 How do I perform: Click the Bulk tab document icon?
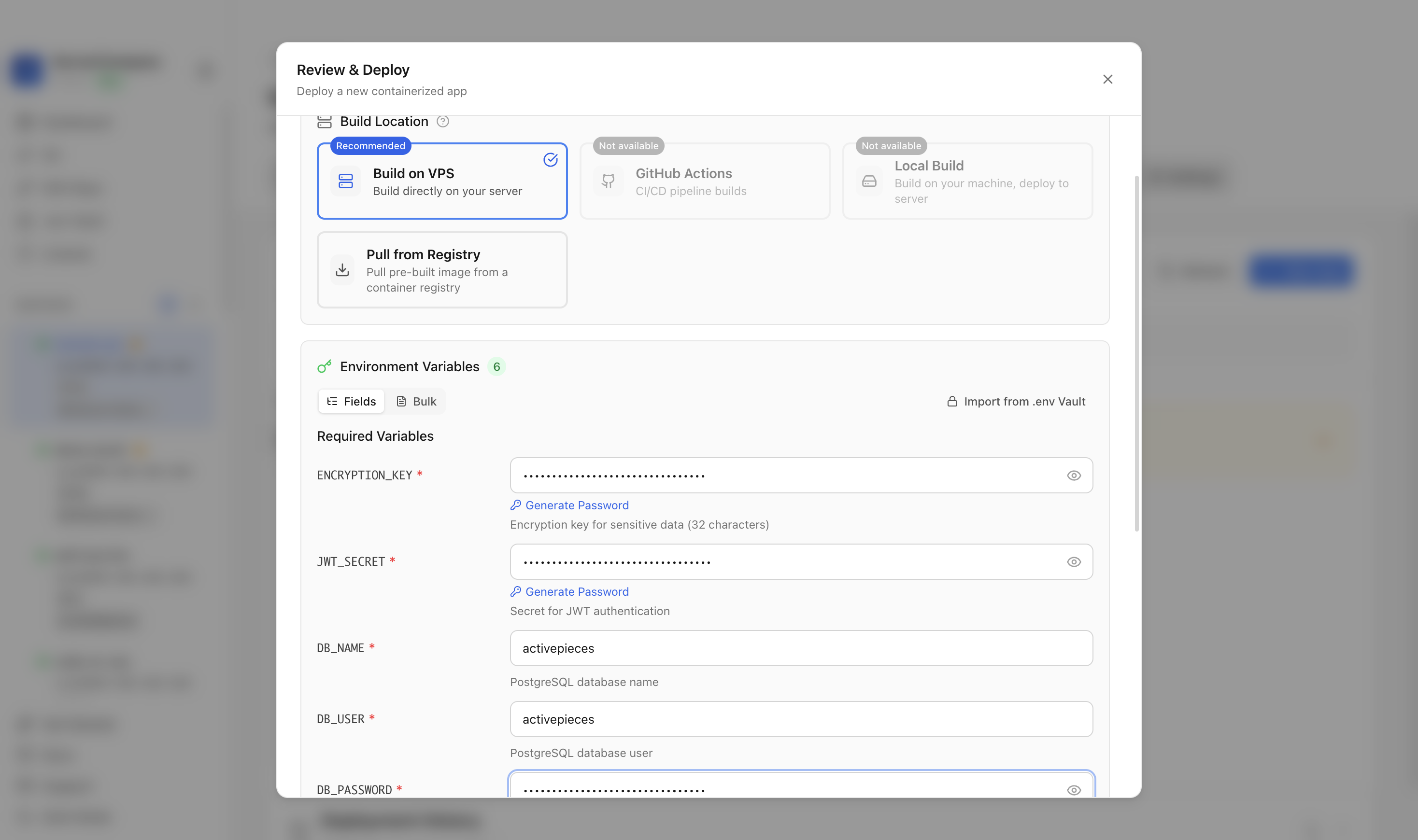pos(401,401)
